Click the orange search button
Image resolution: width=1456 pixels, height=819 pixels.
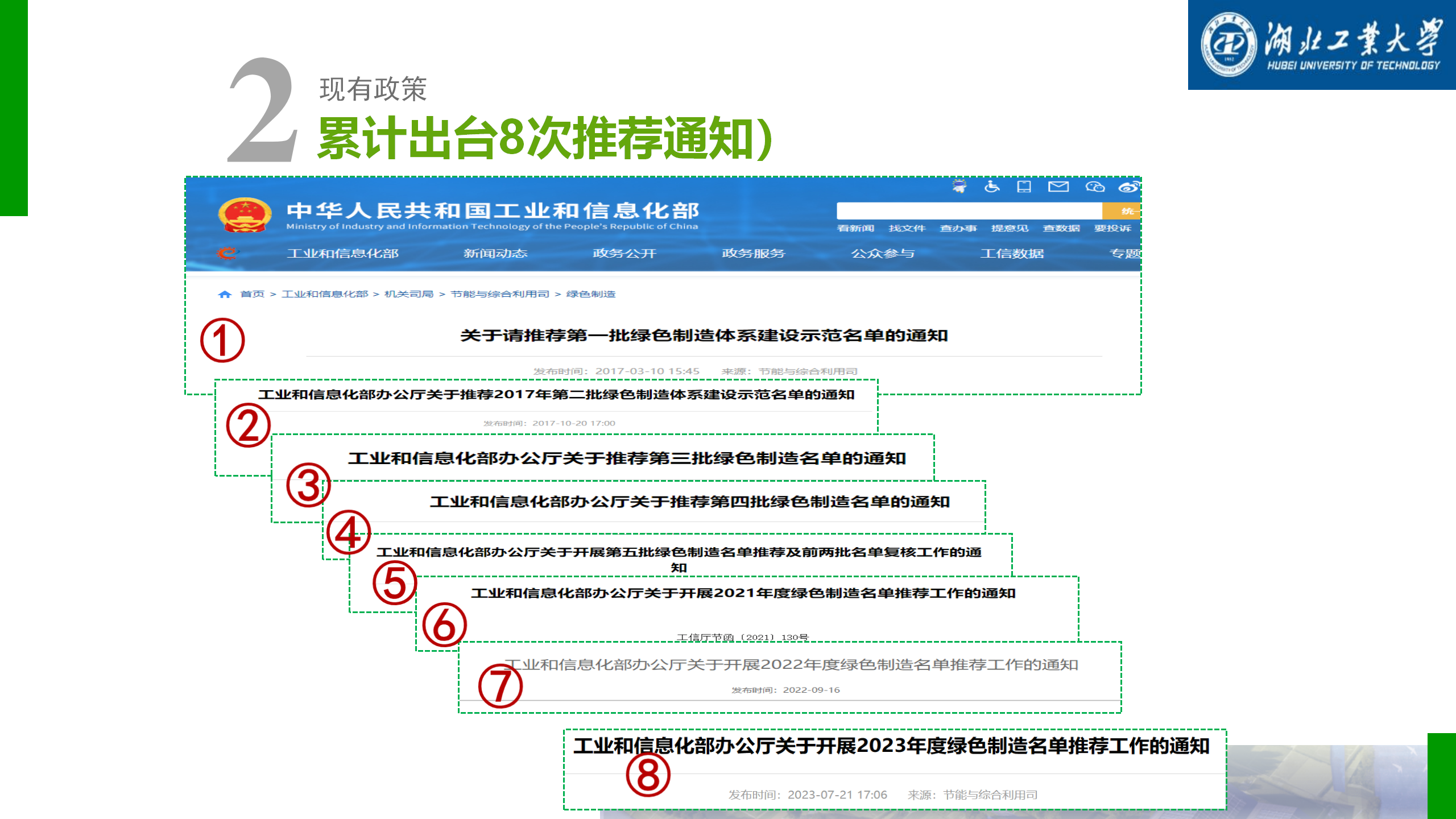(1122, 211)
